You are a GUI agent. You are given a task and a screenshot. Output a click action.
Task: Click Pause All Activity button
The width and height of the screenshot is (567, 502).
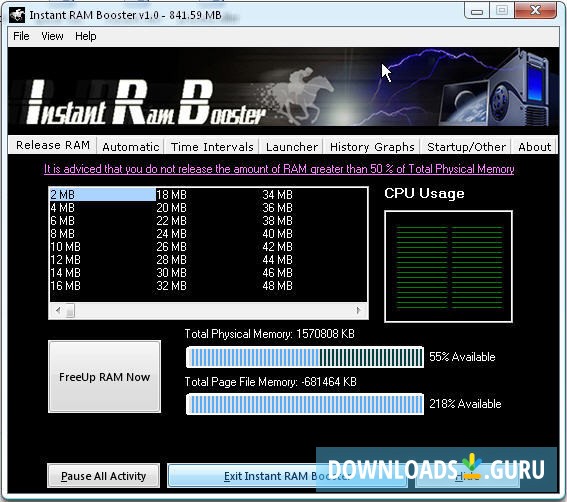[x=103, y=476]
